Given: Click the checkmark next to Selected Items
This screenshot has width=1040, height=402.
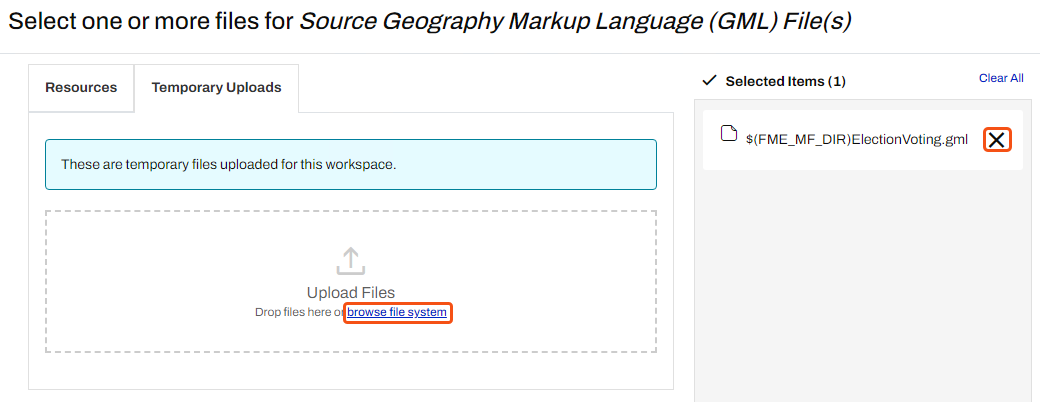Looking at the screenshot, I should pyautogui.click(x=710, y=80).
